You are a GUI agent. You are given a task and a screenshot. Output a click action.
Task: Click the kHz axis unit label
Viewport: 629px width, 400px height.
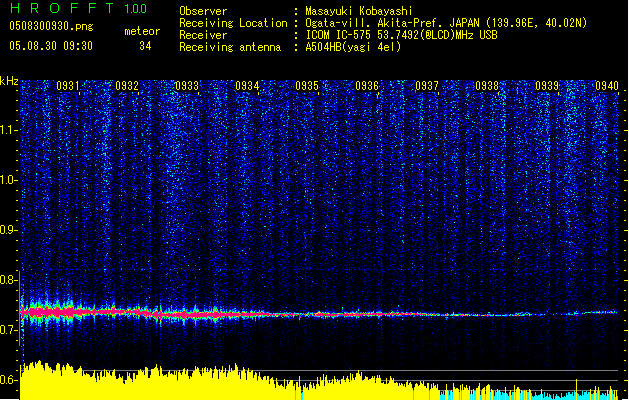pos(10,80)
